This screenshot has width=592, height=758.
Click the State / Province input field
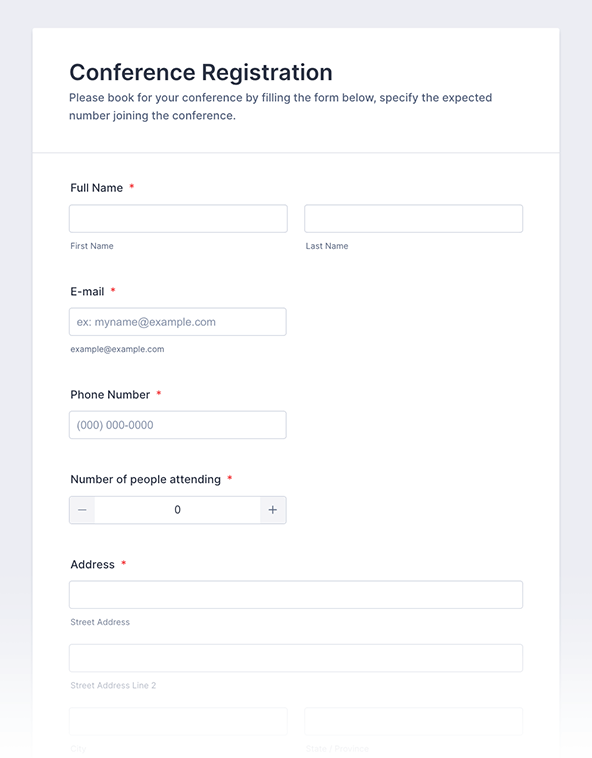click(414, 721)
